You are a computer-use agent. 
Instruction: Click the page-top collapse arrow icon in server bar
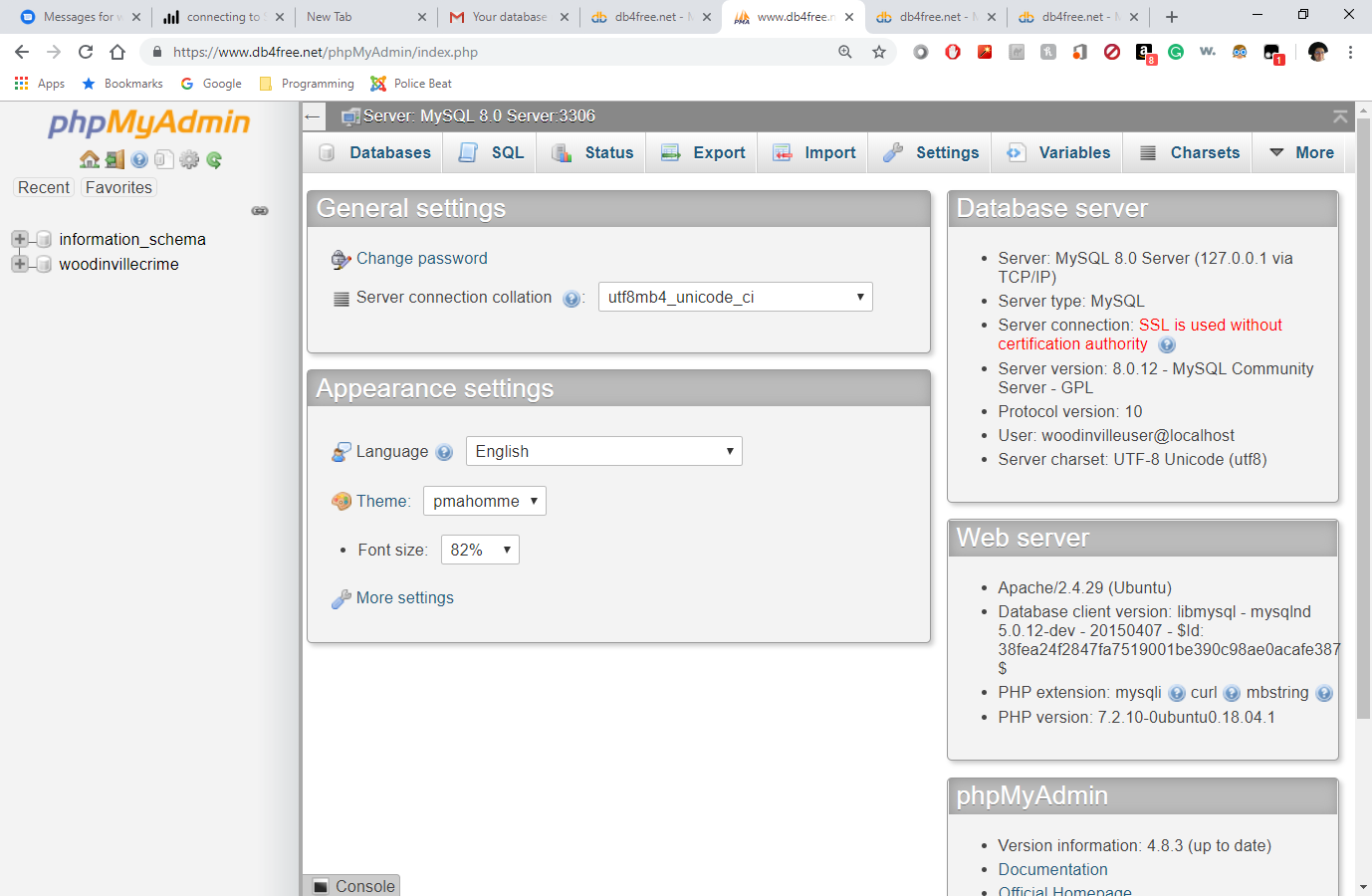tap(1340, 116)
